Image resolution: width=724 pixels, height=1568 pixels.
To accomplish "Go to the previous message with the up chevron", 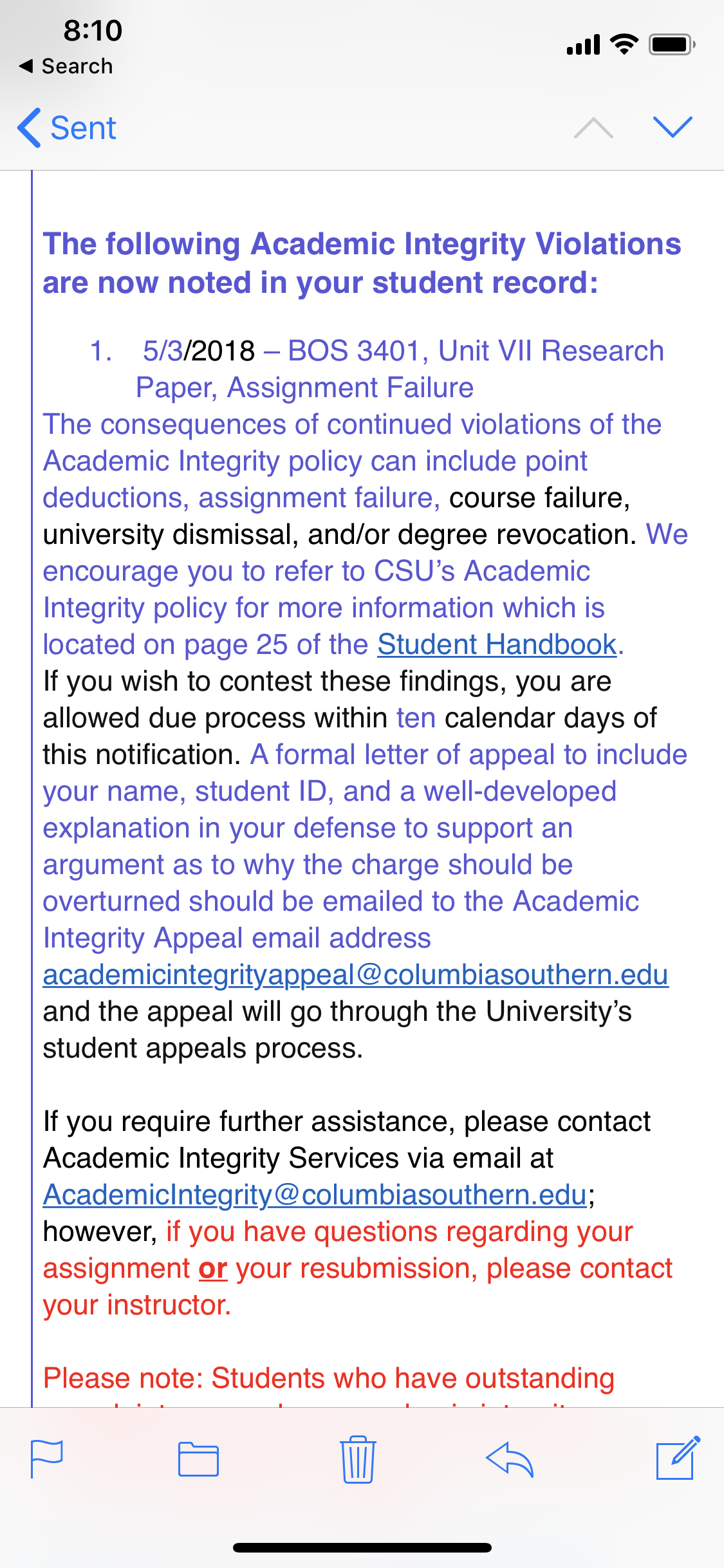I will pyautogui.click(x=593, y=127).
